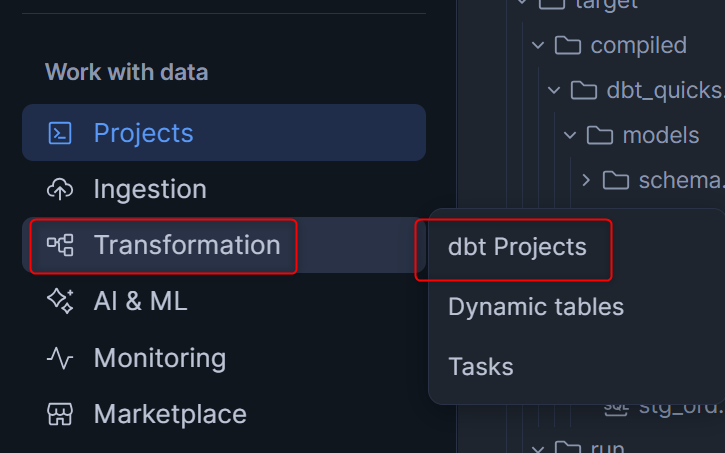Click the Marketplace storefront icon
This screenshot has width=725, height=453.
[60, 413]
